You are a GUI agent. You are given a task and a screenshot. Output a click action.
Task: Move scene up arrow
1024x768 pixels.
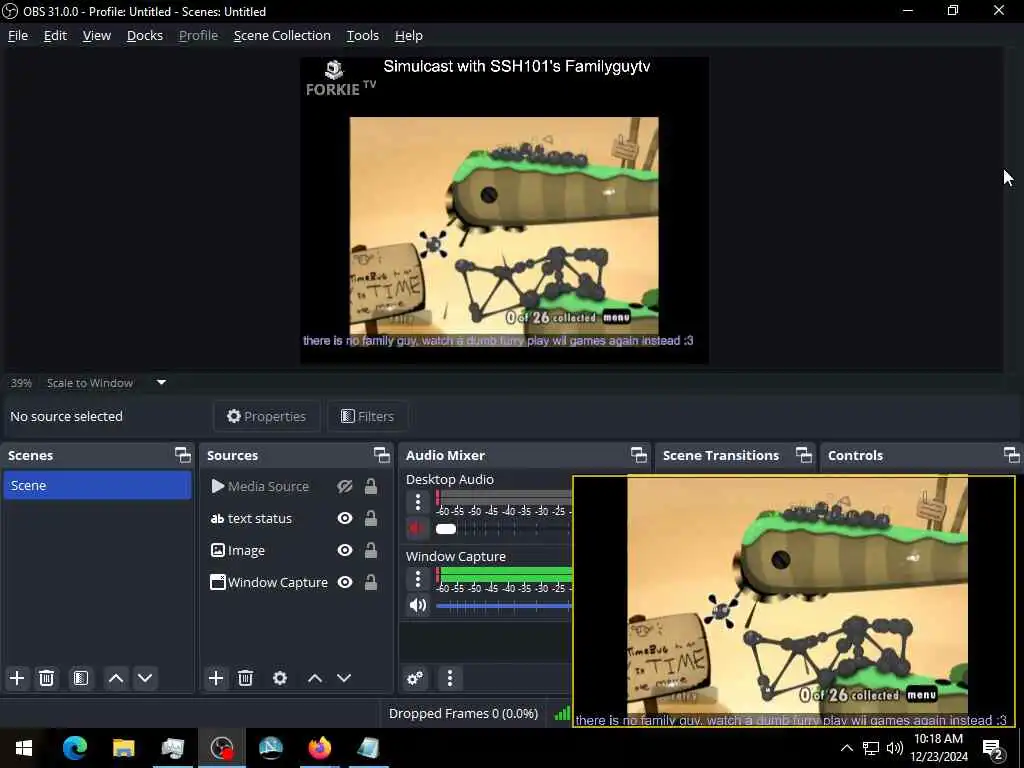(116, 678)
